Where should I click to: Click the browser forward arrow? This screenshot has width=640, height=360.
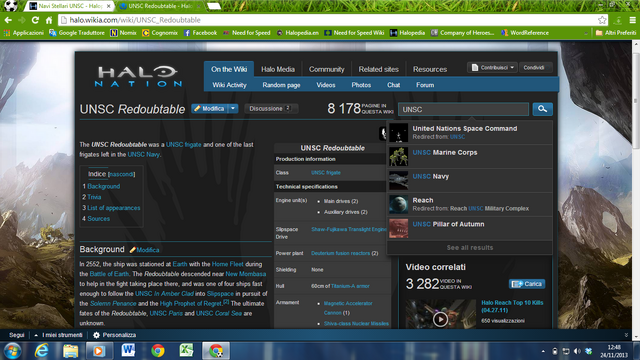coord(22,20)
